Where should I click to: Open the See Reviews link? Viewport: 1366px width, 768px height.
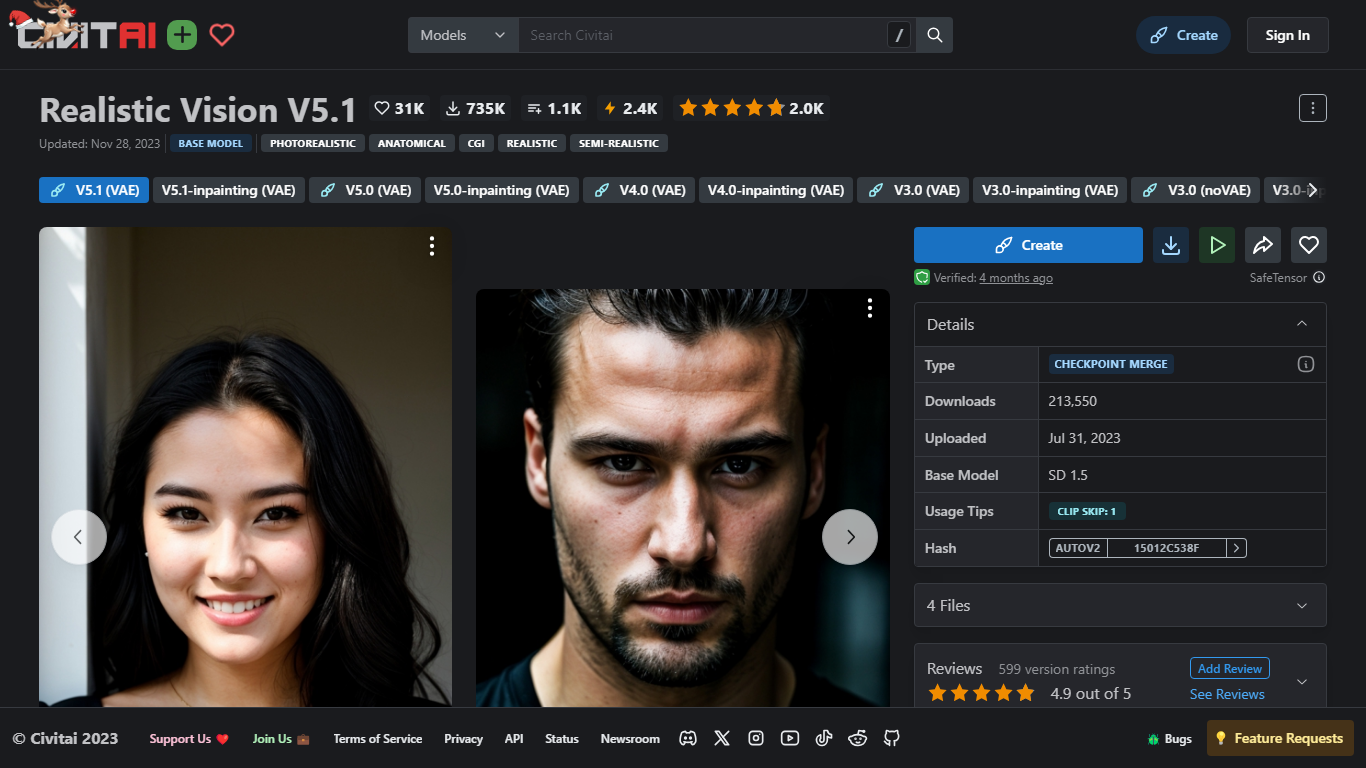pyautogui.click(x=1227, y=694)
